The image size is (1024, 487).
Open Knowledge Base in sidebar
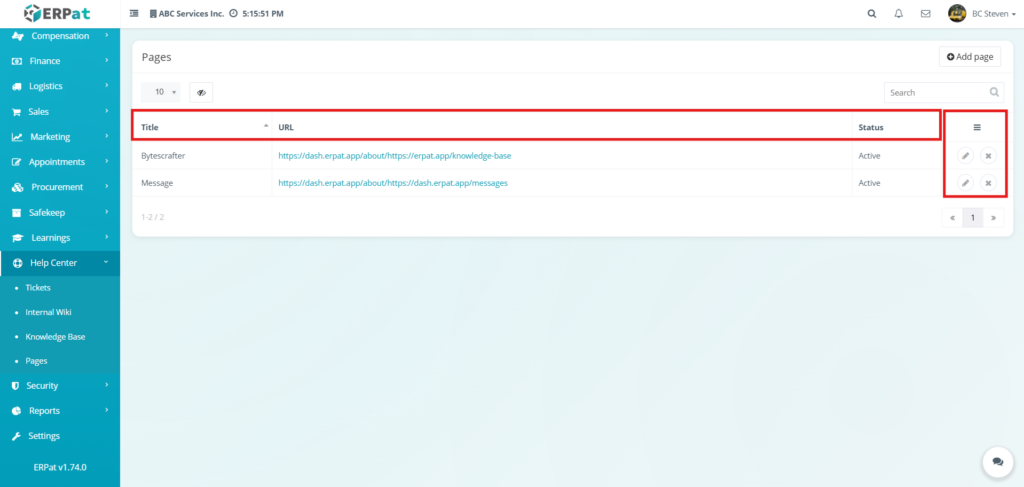[55, 337]
